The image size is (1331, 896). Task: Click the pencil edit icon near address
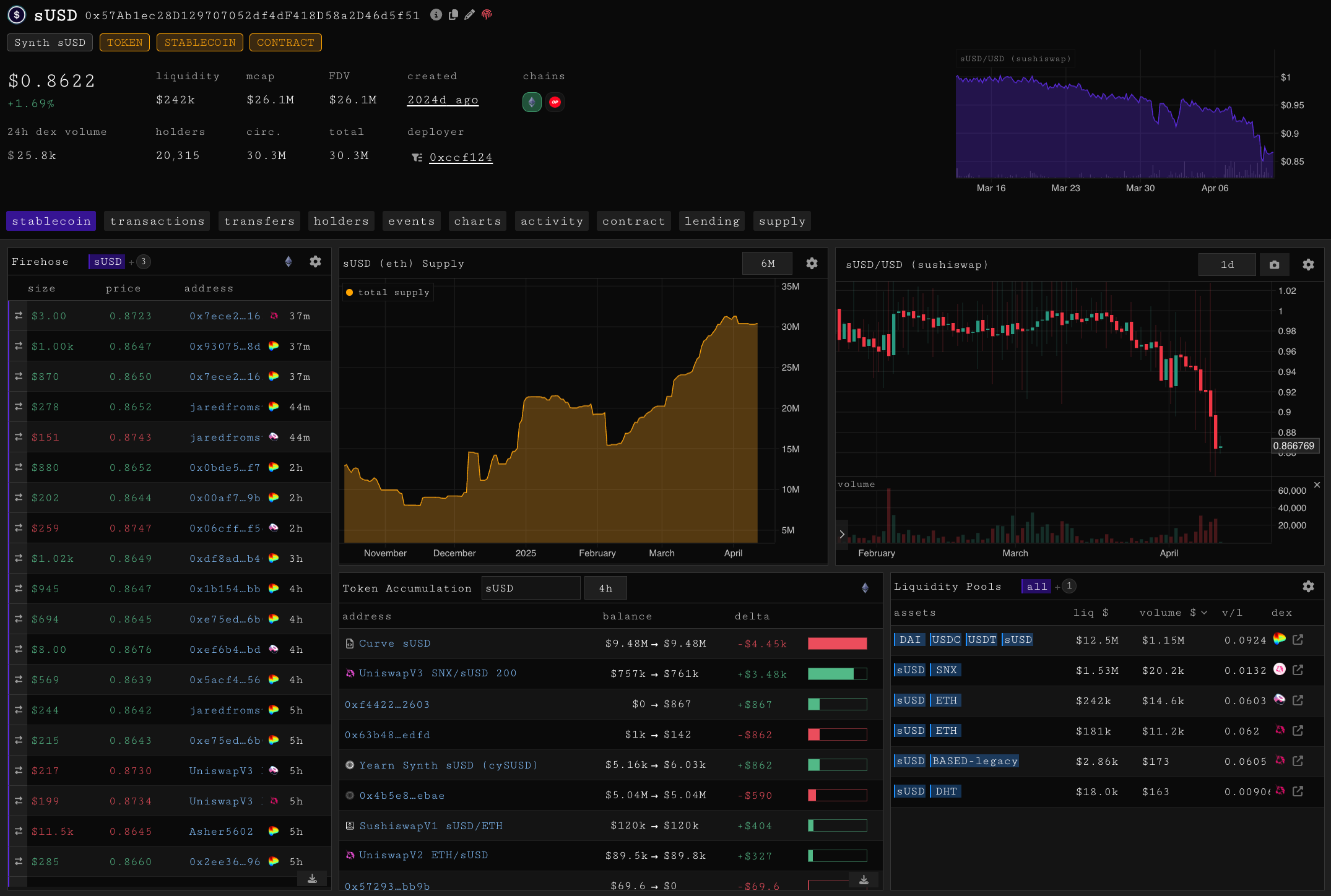[x=469, y=15]
